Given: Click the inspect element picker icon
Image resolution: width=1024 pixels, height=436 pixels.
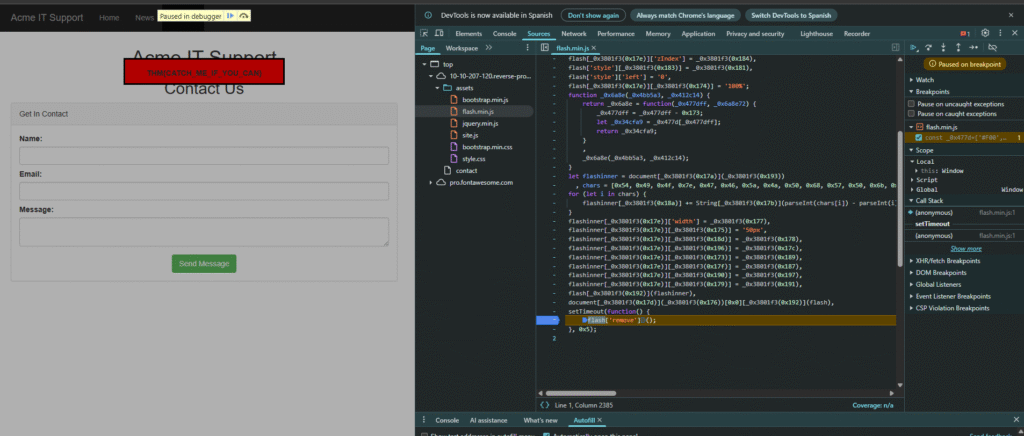Looking at the screenshot, I should tap(424, 33).
